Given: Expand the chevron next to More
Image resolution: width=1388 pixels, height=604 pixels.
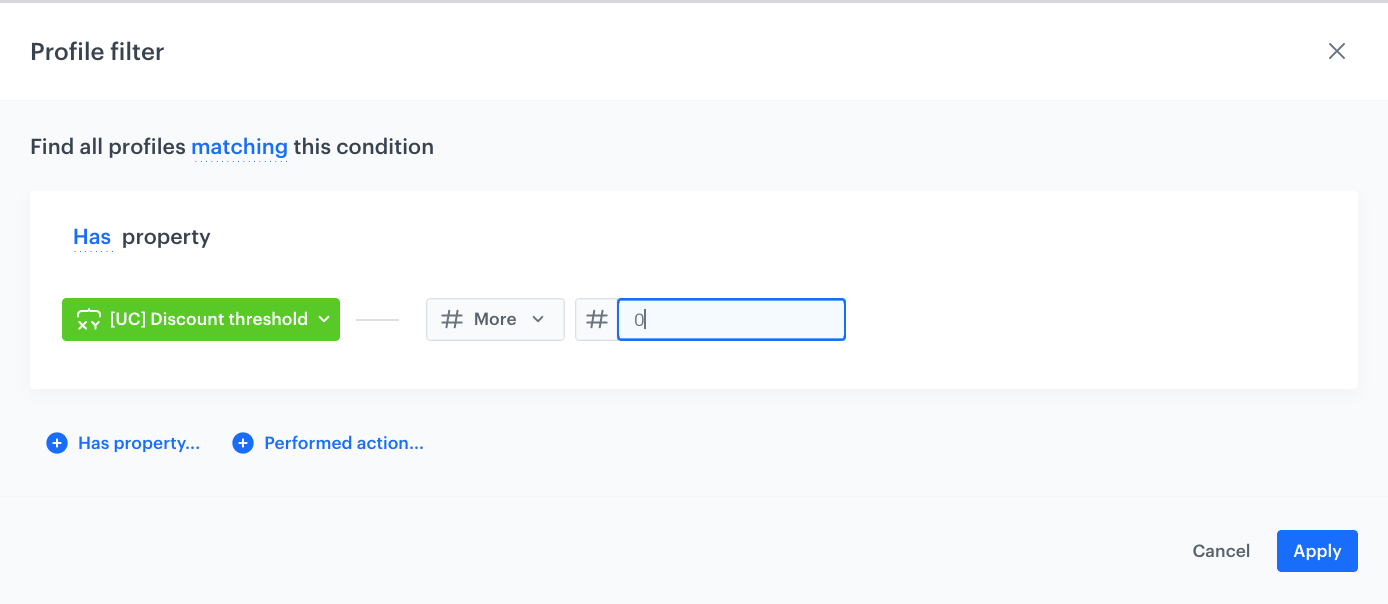Looking at the screenshot, I should (x=538, y=320).
